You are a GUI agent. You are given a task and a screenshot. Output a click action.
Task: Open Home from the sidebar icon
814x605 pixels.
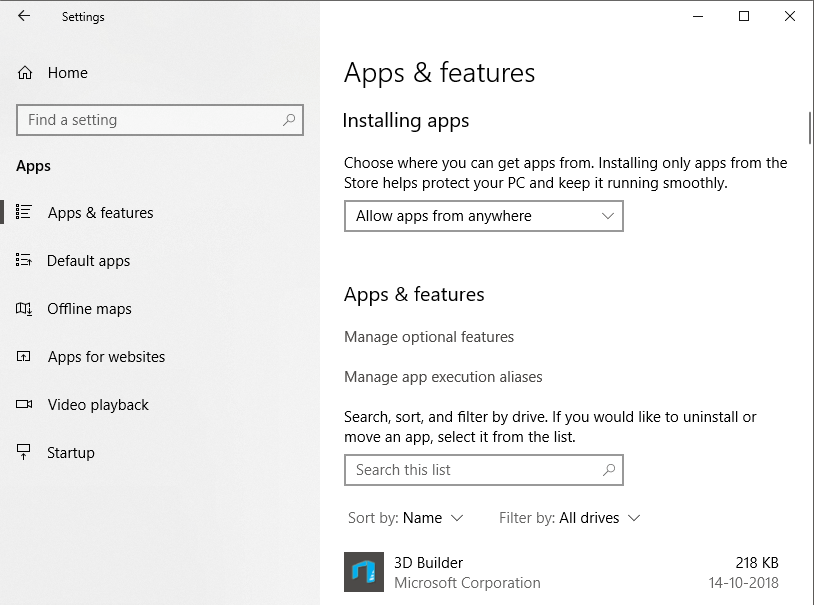(x=25, y=73)
